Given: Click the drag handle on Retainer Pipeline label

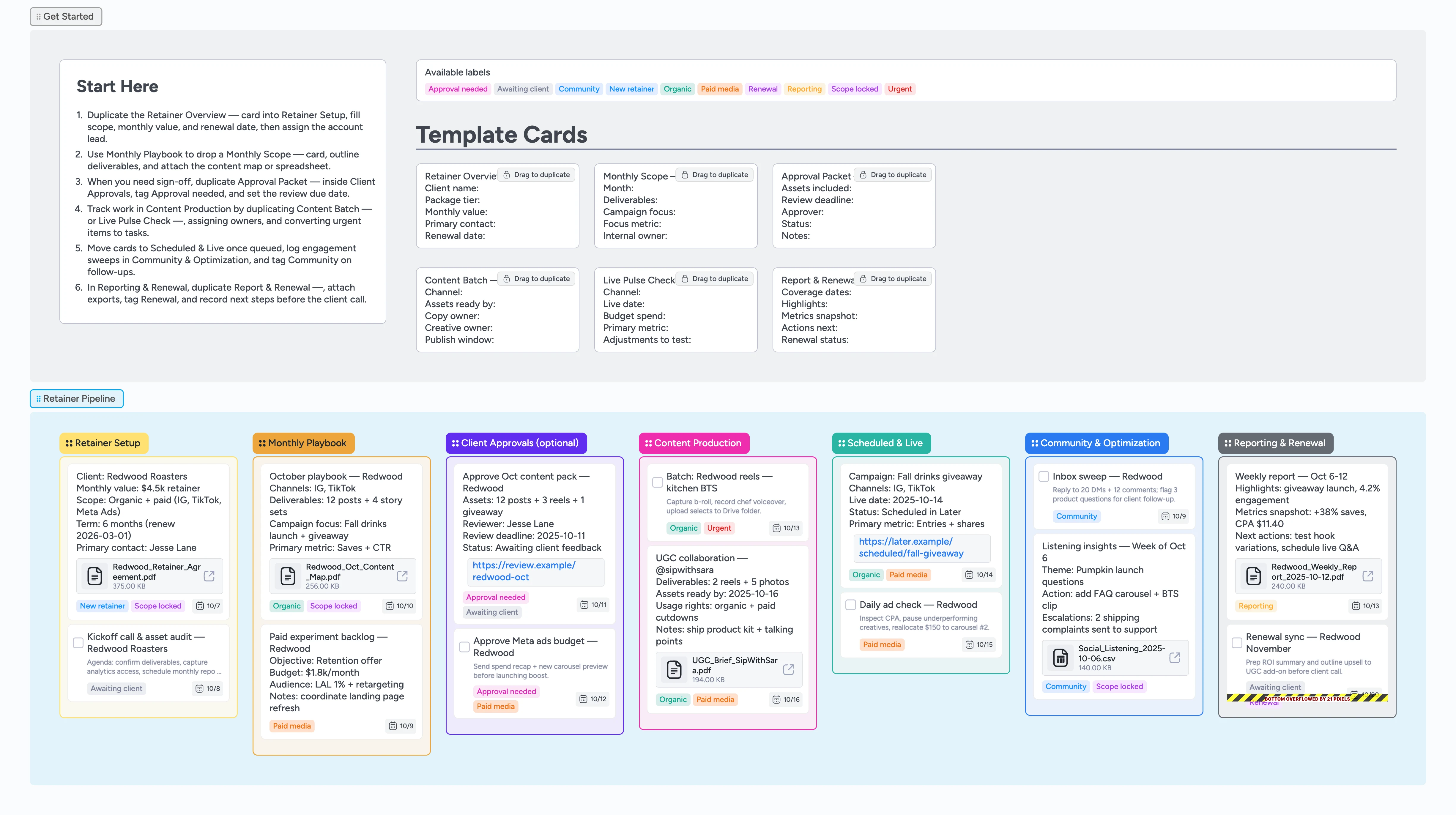Looking at the screenshot, I should point(38,398).
